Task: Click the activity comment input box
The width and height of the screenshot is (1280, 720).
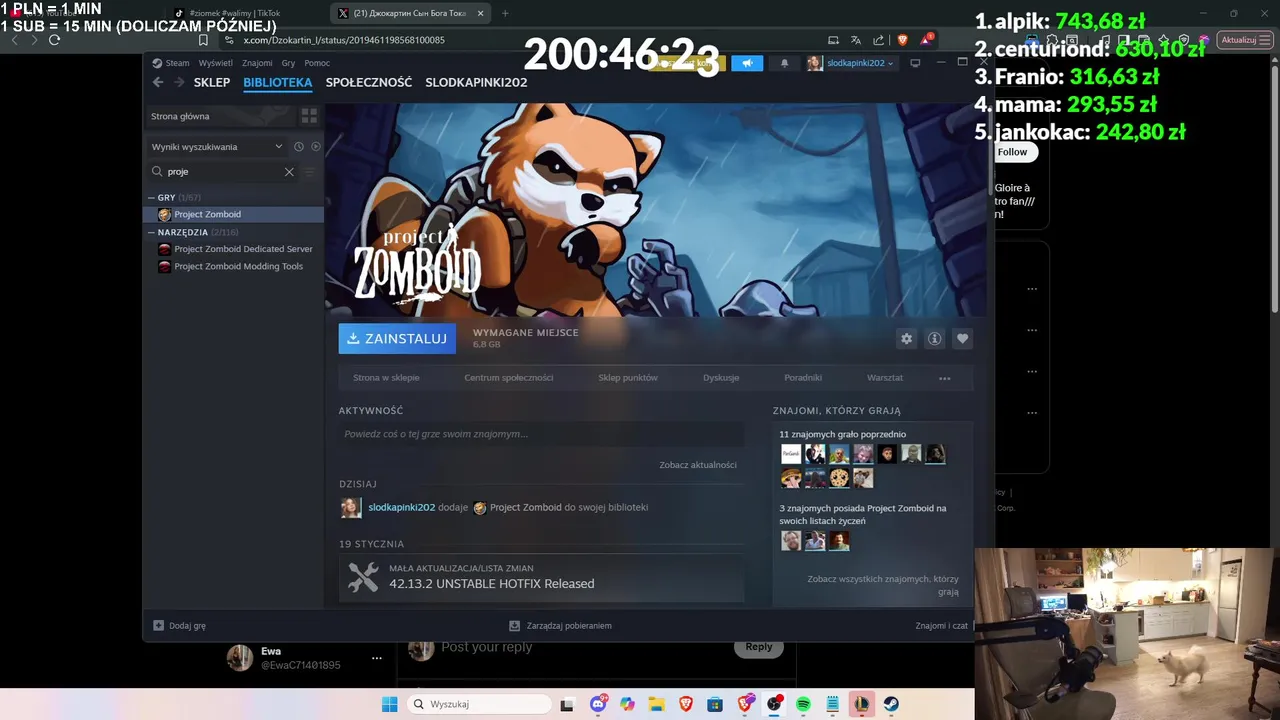Action: click(541, 434)
